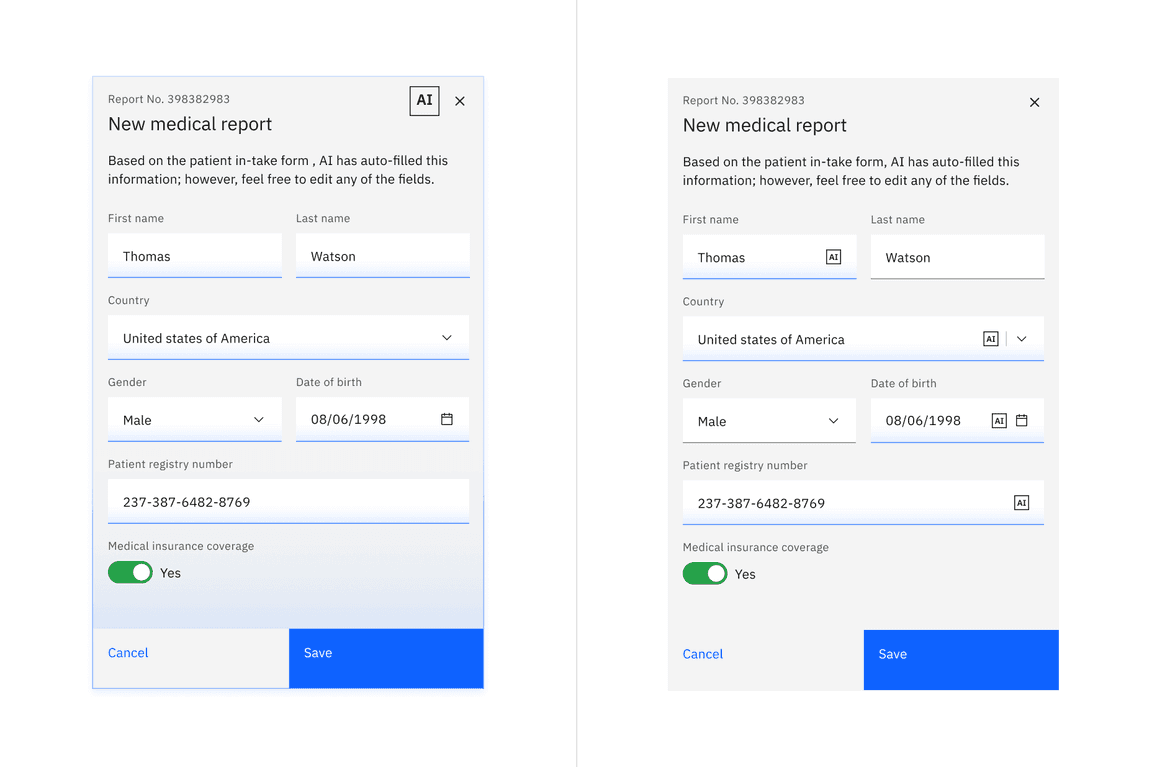Click the AI icon in the right Date of birth field

pos(998,421)
